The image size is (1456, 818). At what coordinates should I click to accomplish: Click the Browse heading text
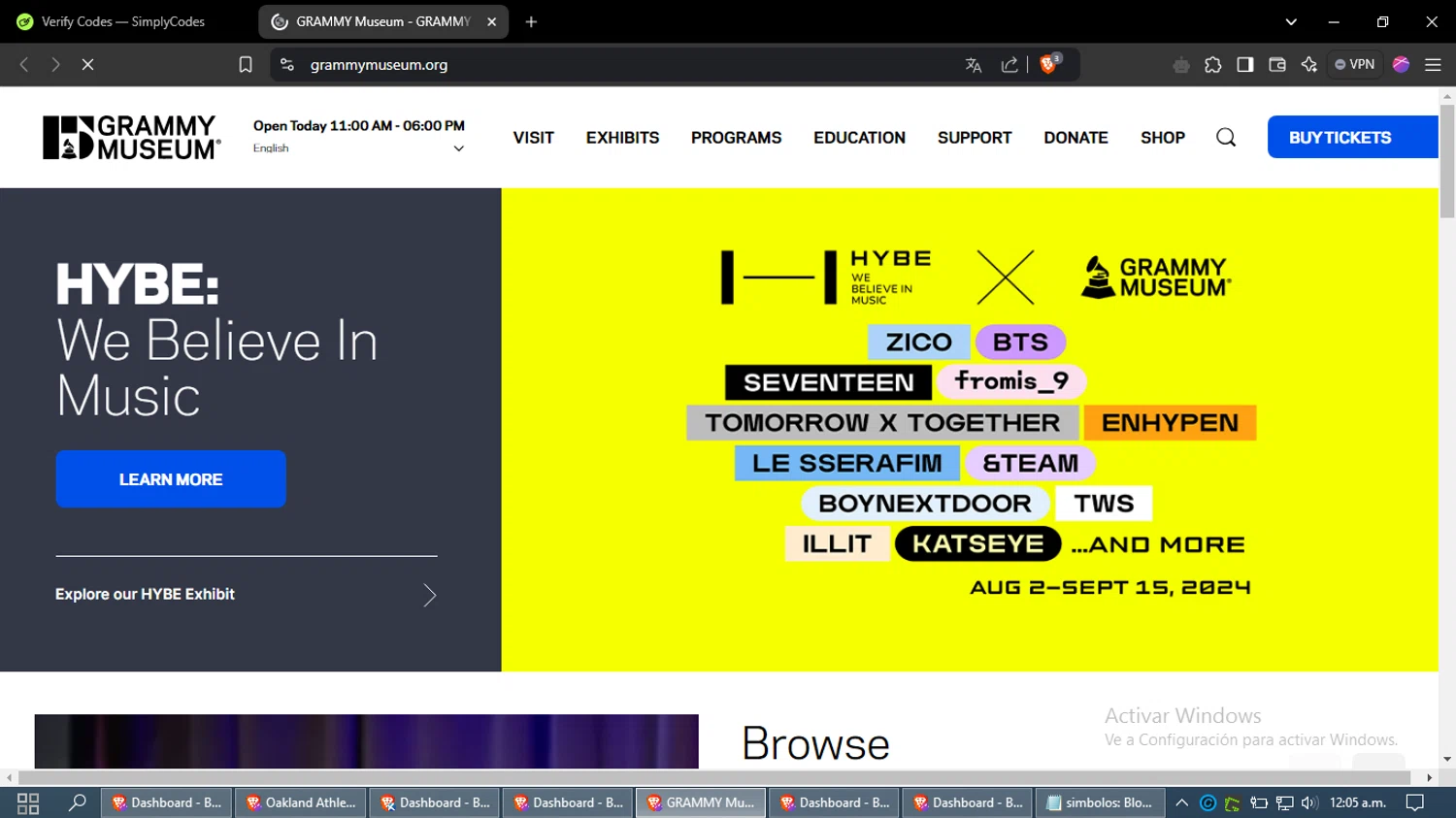(815, 744)
